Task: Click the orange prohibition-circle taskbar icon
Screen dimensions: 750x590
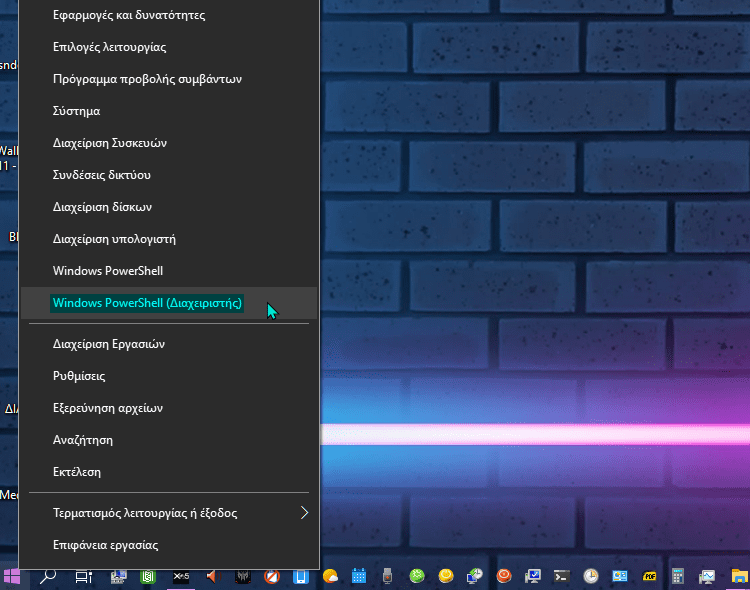Action: coord(272,577)
